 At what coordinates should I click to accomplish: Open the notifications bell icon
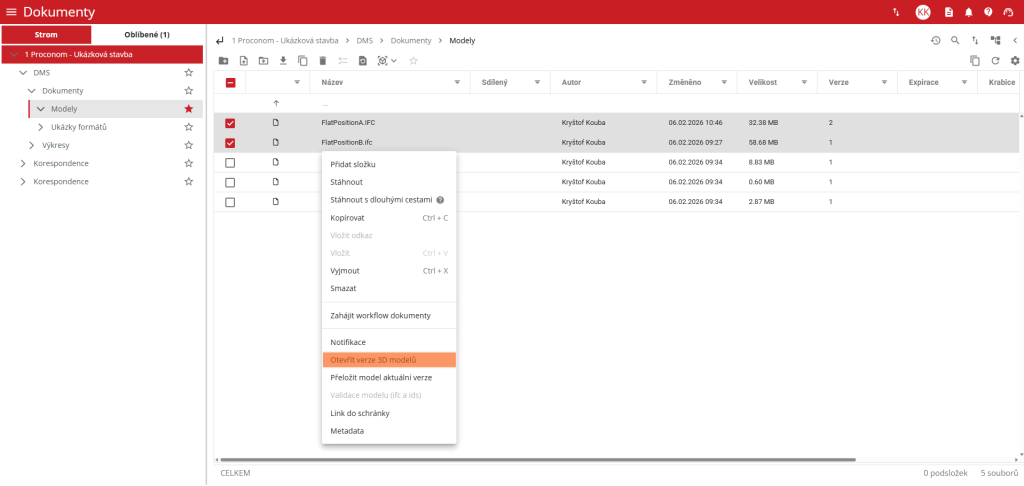point(969,12)
